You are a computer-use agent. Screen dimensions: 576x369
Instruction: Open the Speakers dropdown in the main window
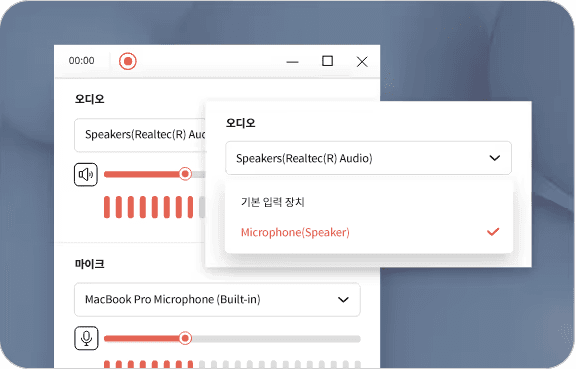[140, 135]
